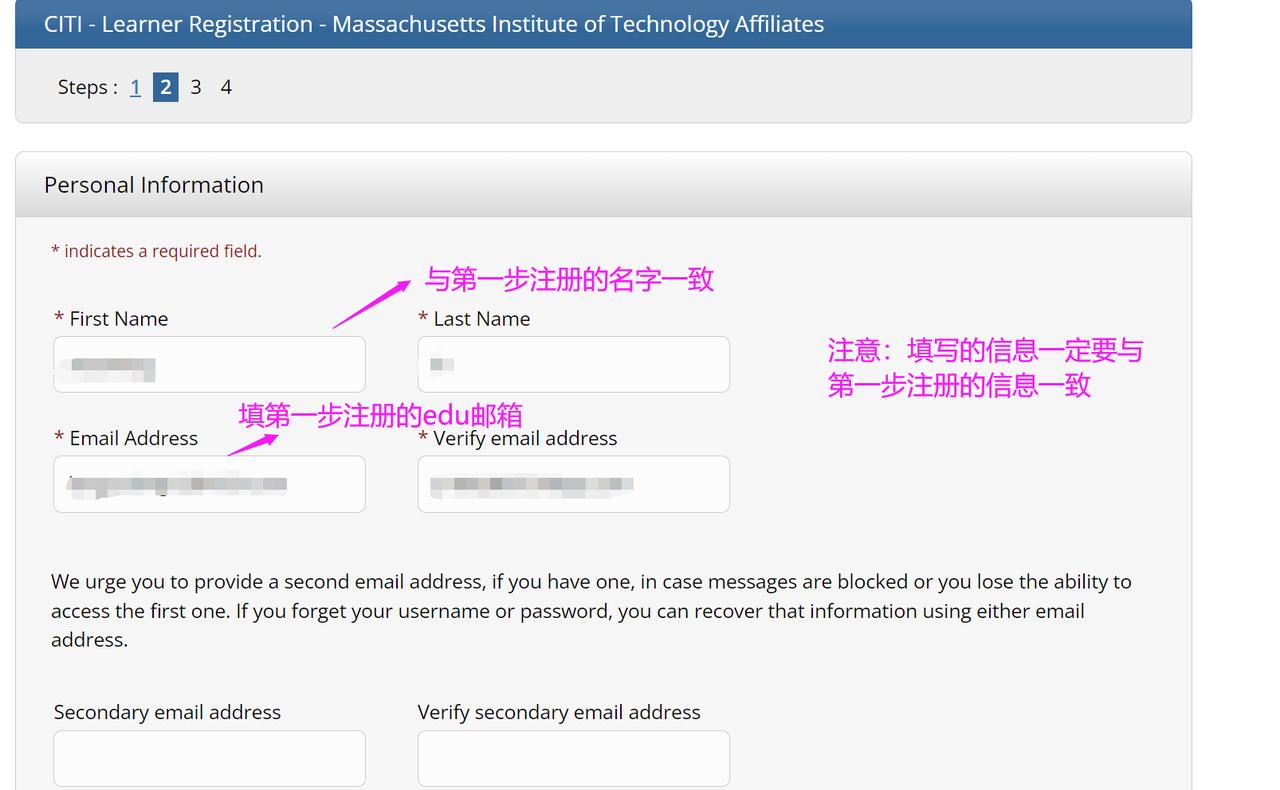The height and width of the screenshot is (790, 1280).
Task: Focus the First Name input field
Action: (209, 364)
